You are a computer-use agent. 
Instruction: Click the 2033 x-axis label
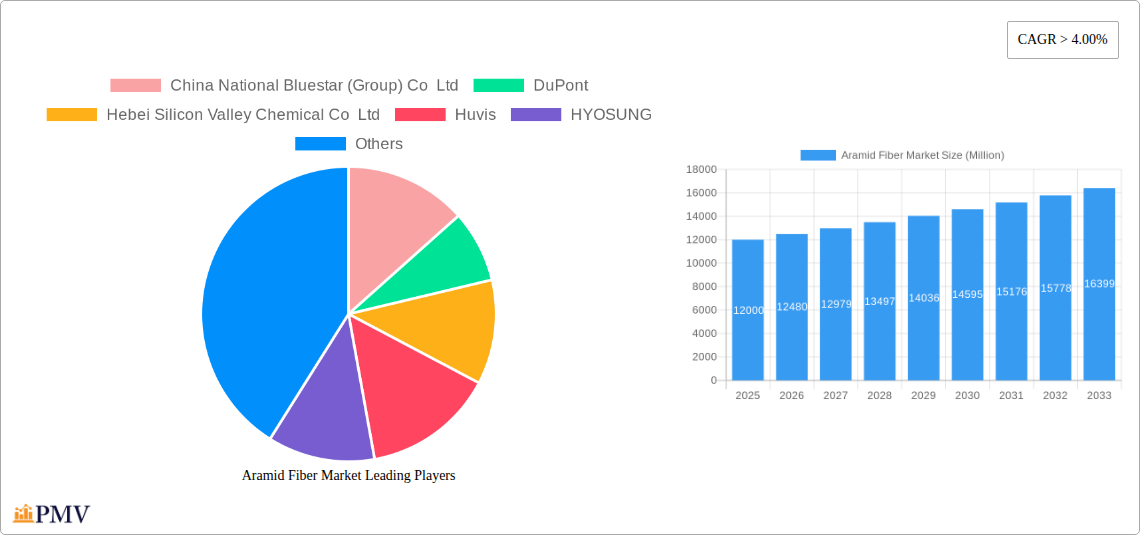click(1099, 395)
